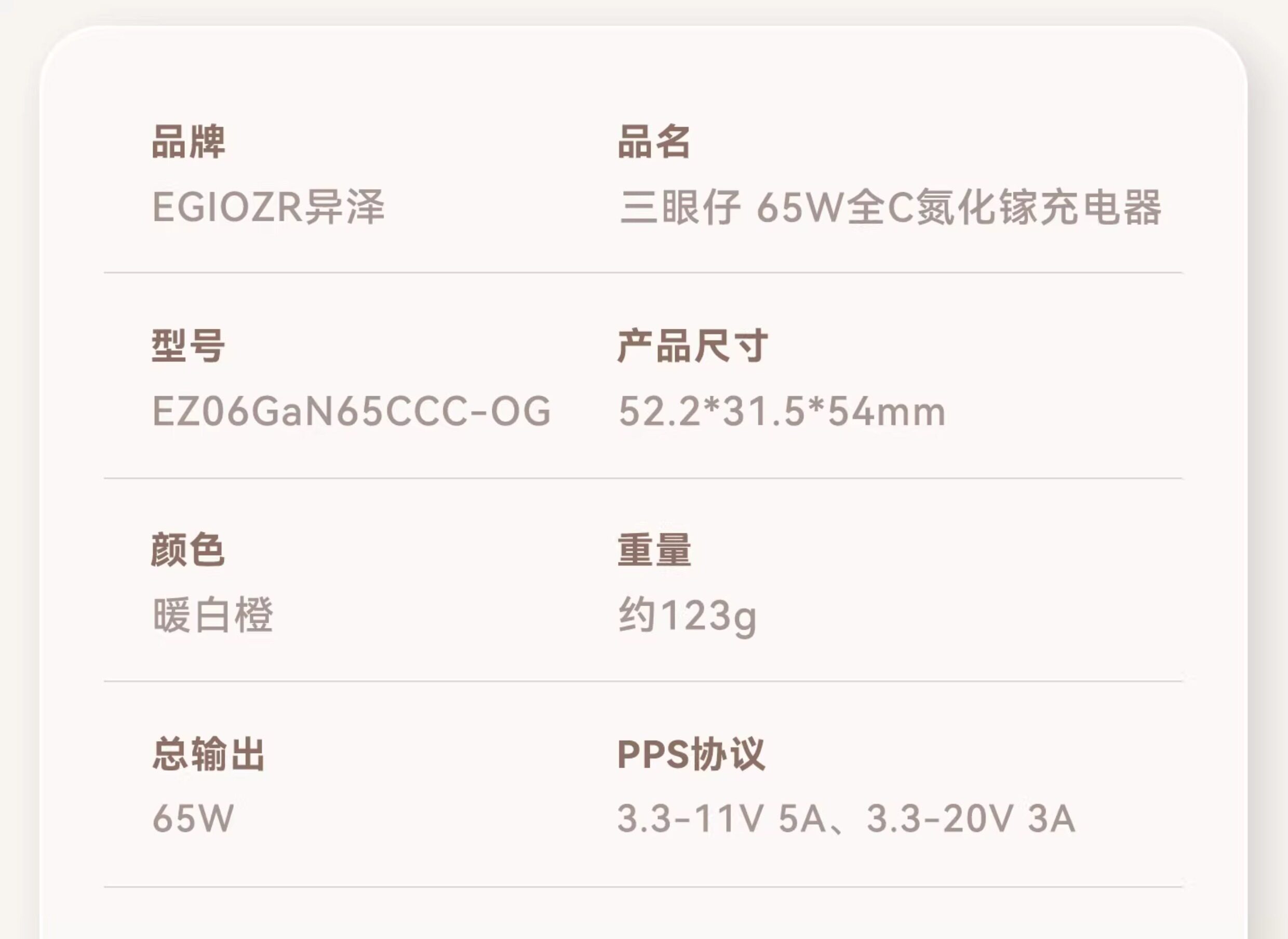Select model number EZ06GaN65CCC-OG text
This screenshot has height=939, width=1288.
[x=351, y=411]
